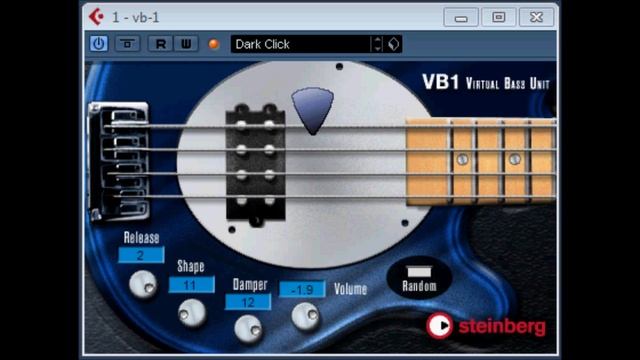Click the Shape value field showing 11
640x360 pixels.
[191, 284]
